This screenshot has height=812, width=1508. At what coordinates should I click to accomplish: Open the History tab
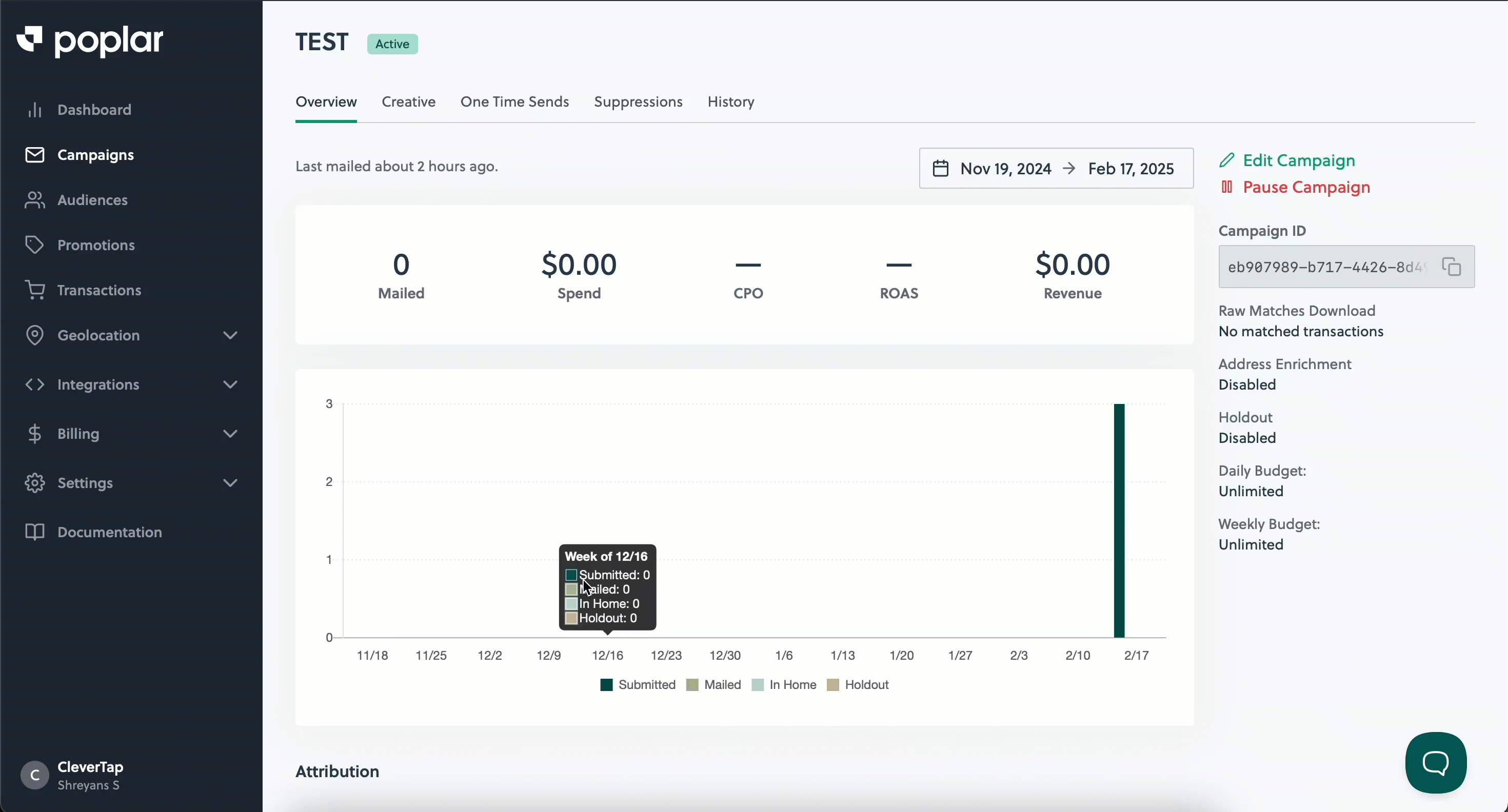[730, 102]
